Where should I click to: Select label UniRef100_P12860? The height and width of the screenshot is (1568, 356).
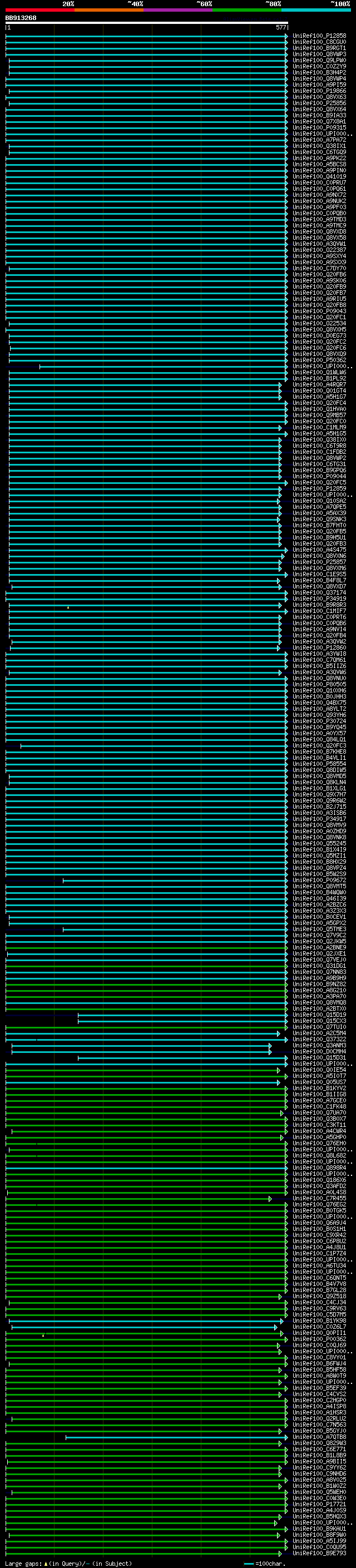coord(319,647)
